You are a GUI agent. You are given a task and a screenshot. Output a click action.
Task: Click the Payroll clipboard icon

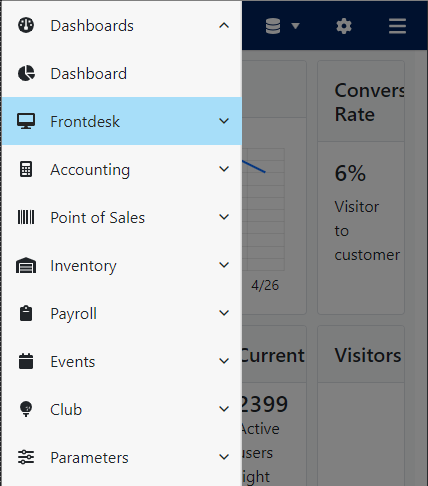coord(26,313)
